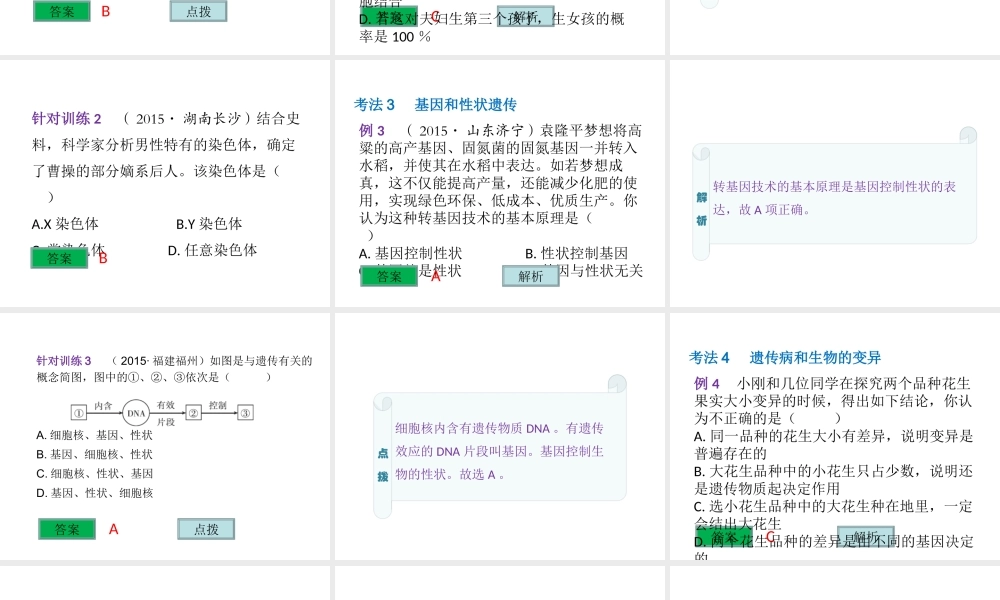This screenshot has width=1000, height=600.
Task: Click 答案 button on 针对训练 3 slide
Action: tap(67, 529)
